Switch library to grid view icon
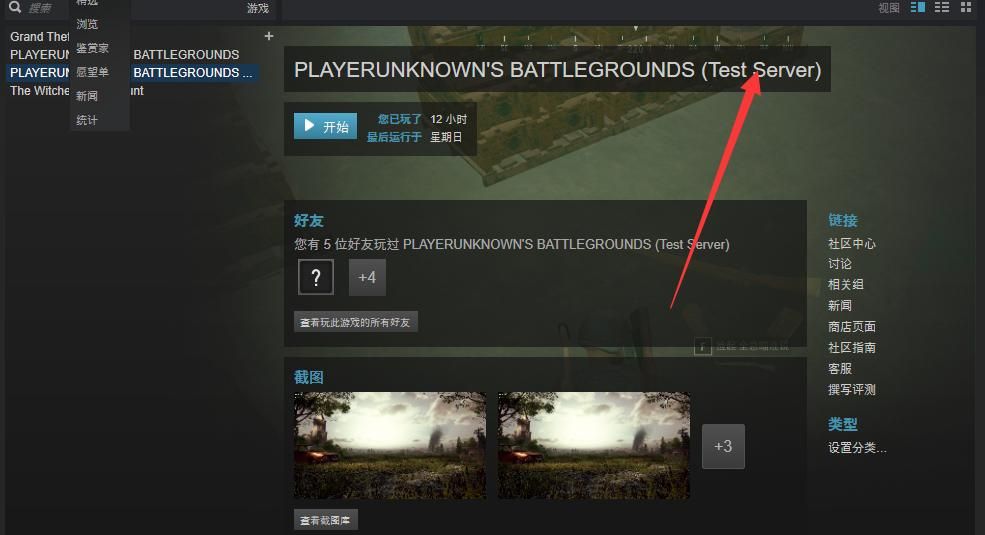The image size is (985, 535). pyautogui.click(x=966, y=8)
